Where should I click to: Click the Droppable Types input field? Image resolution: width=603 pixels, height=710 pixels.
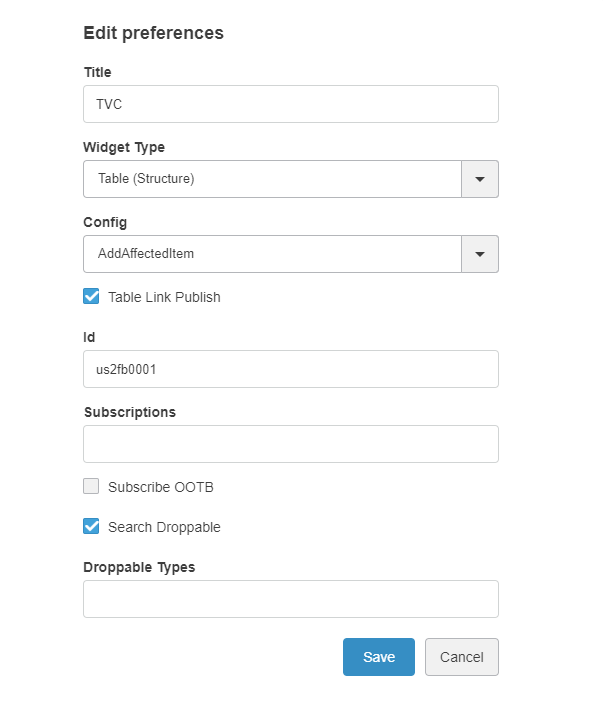click(x=290, y=599)
